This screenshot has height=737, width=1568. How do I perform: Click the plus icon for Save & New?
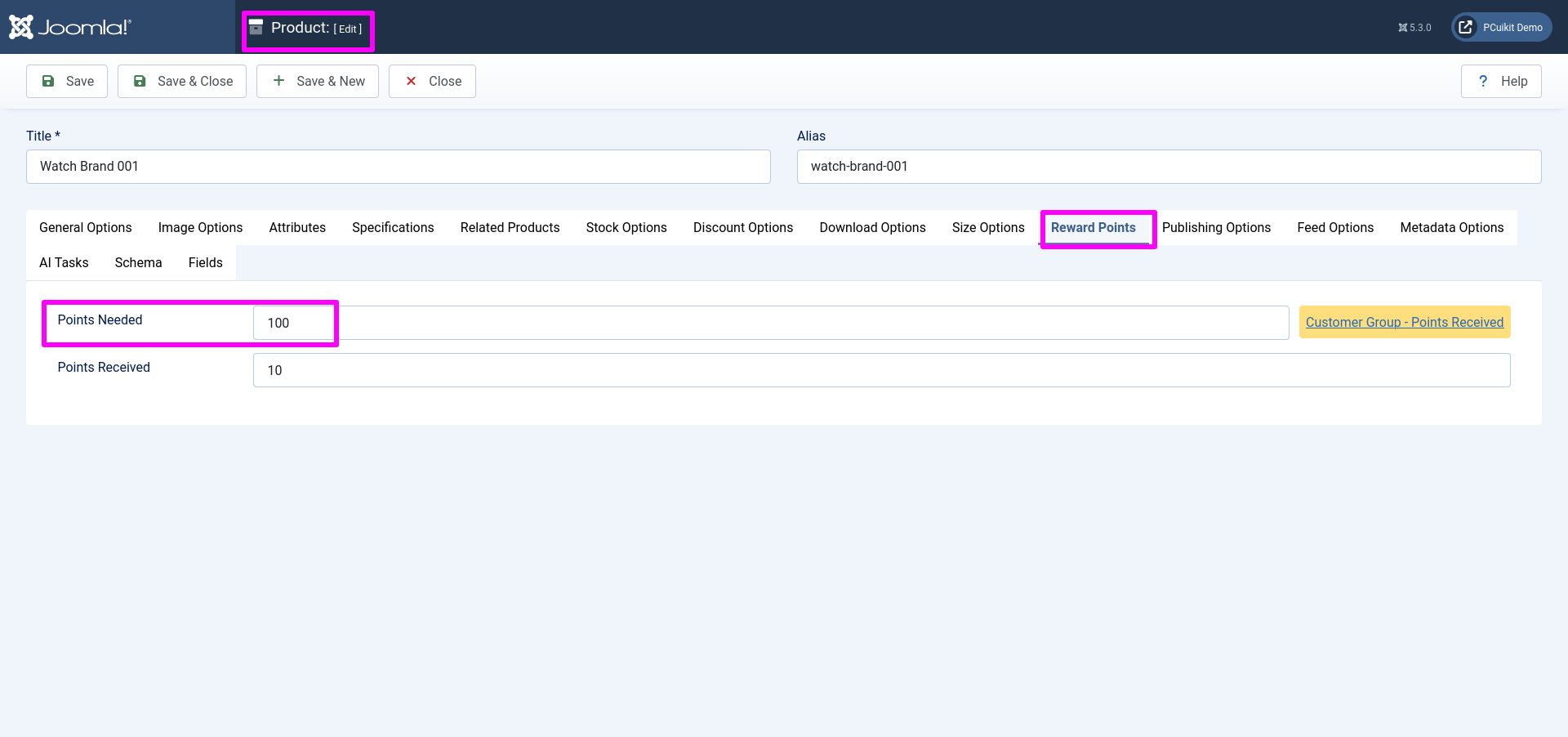point(278,81)
